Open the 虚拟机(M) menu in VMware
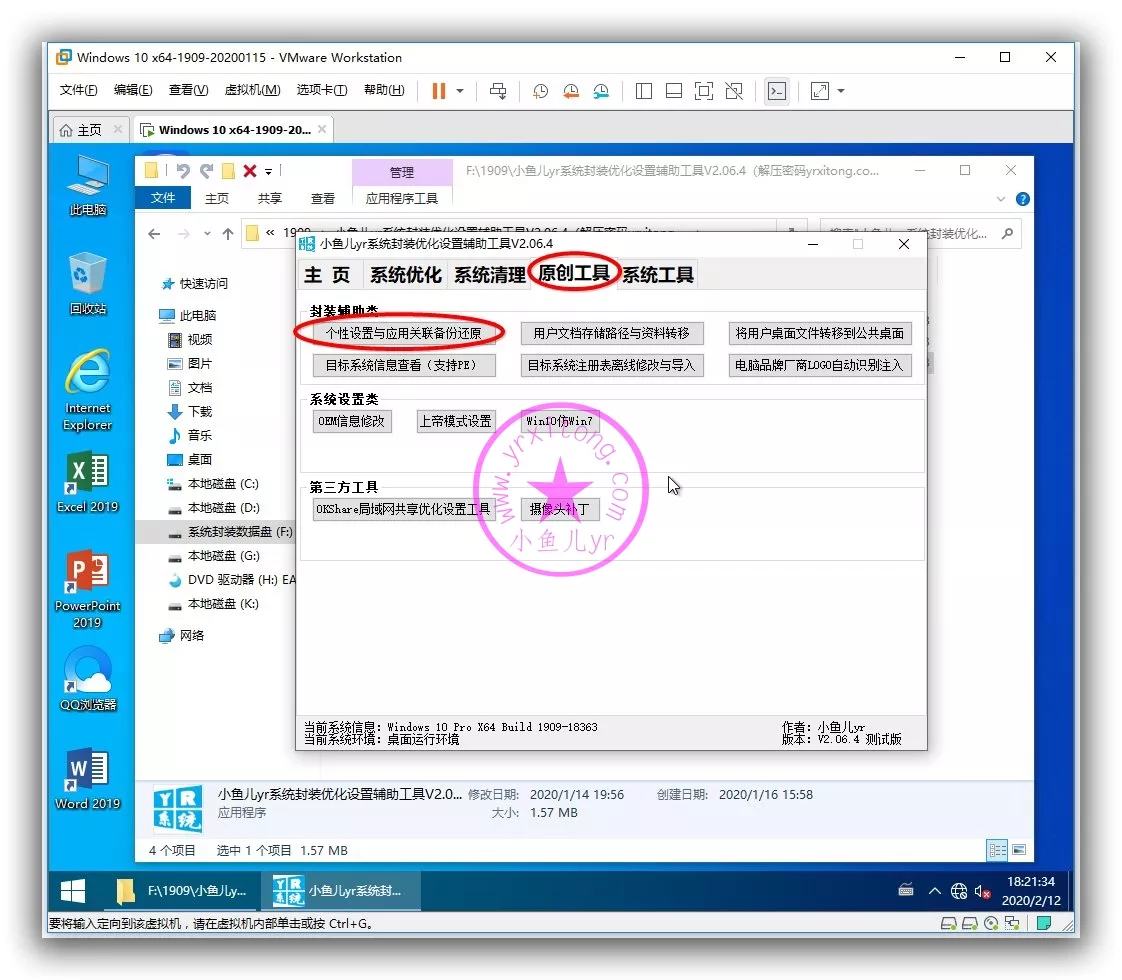1122x980 pixels. pos(252,91)
